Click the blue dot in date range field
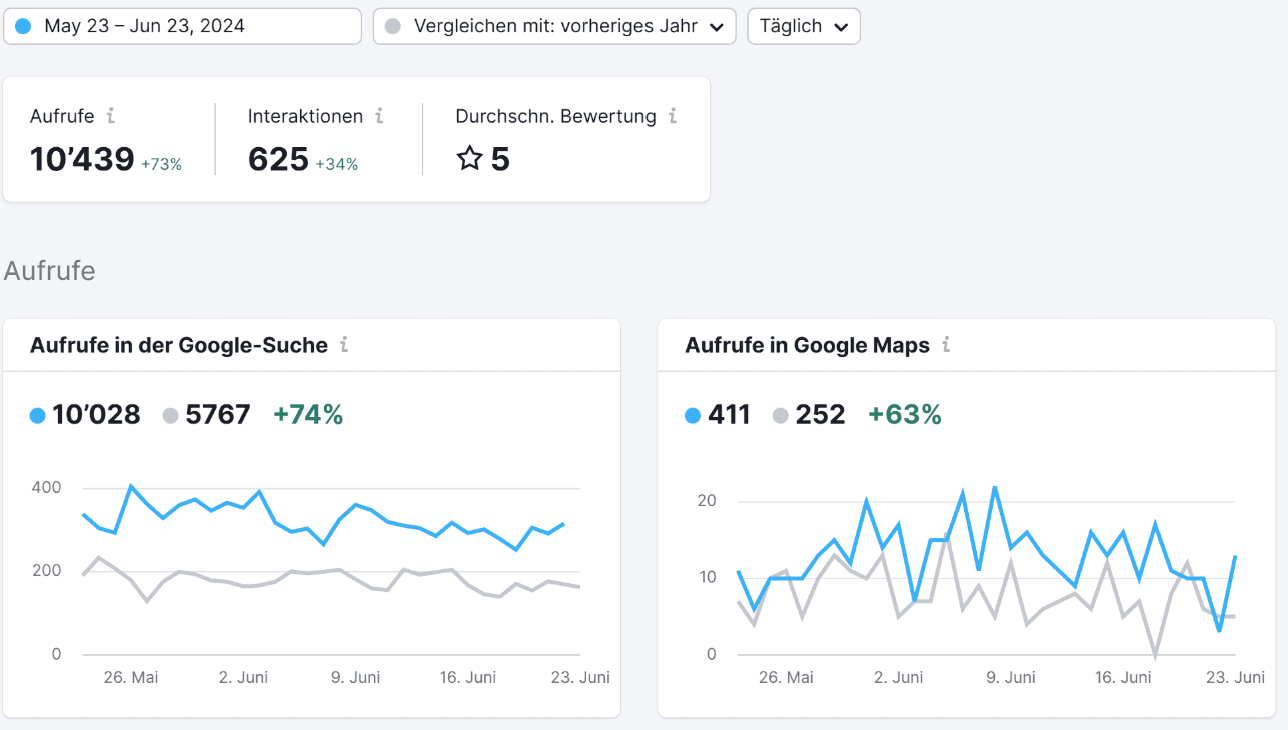 coord(23,26)
